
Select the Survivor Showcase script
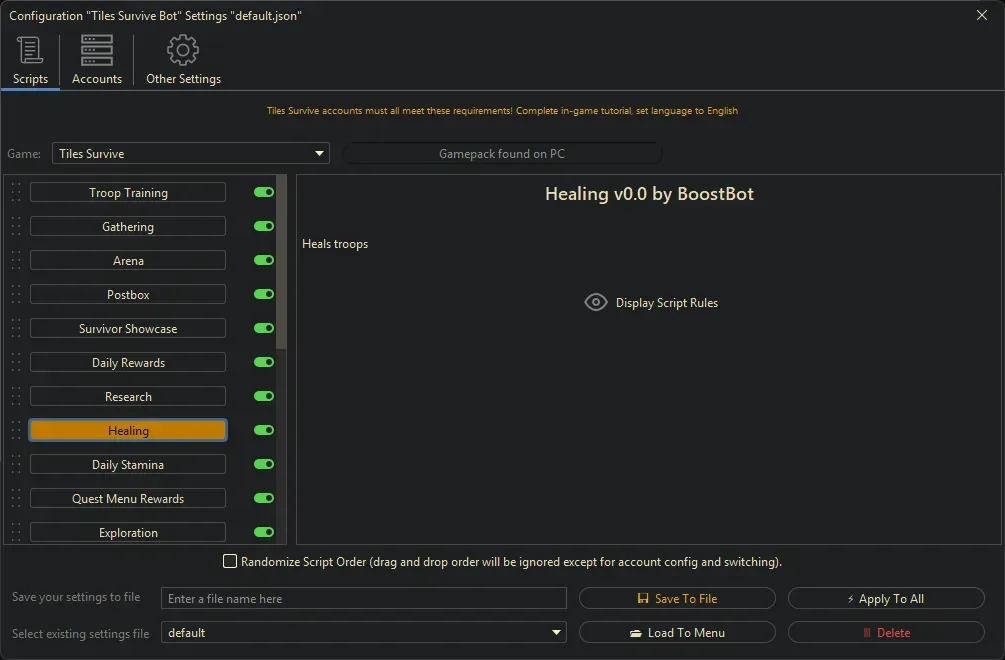point(128,329)
